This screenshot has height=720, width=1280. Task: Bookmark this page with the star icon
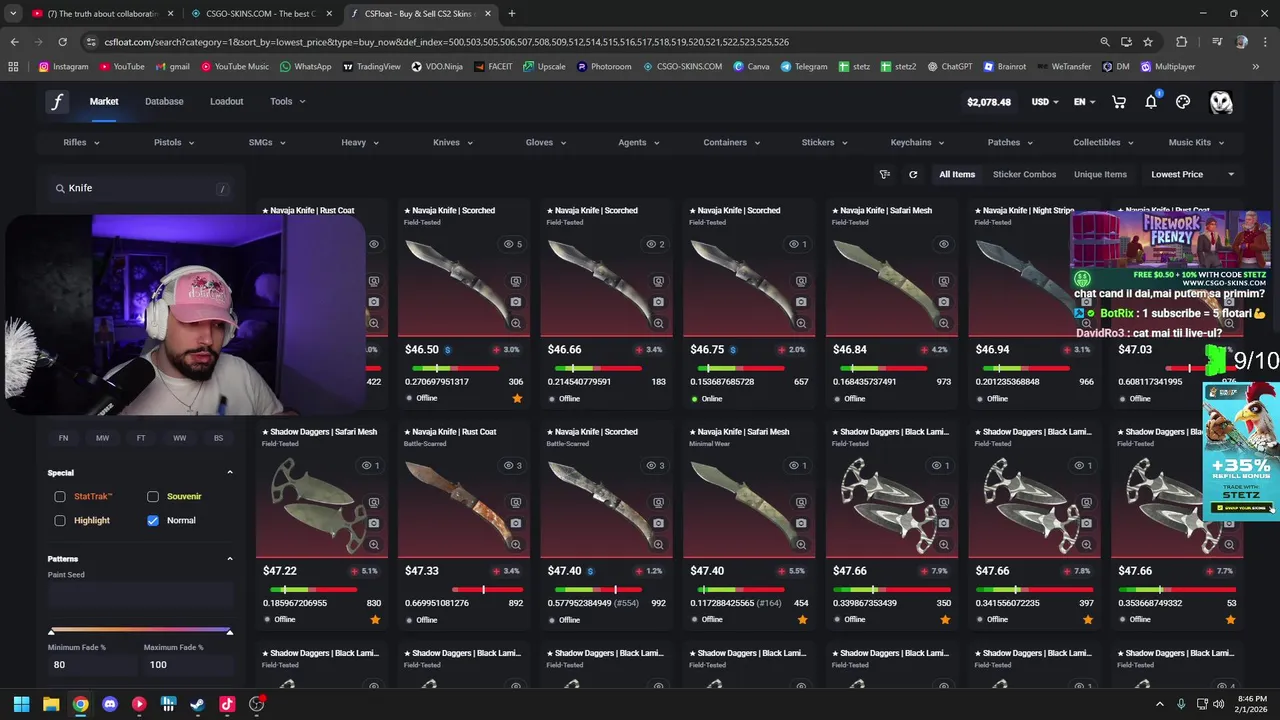[1148, 42]
